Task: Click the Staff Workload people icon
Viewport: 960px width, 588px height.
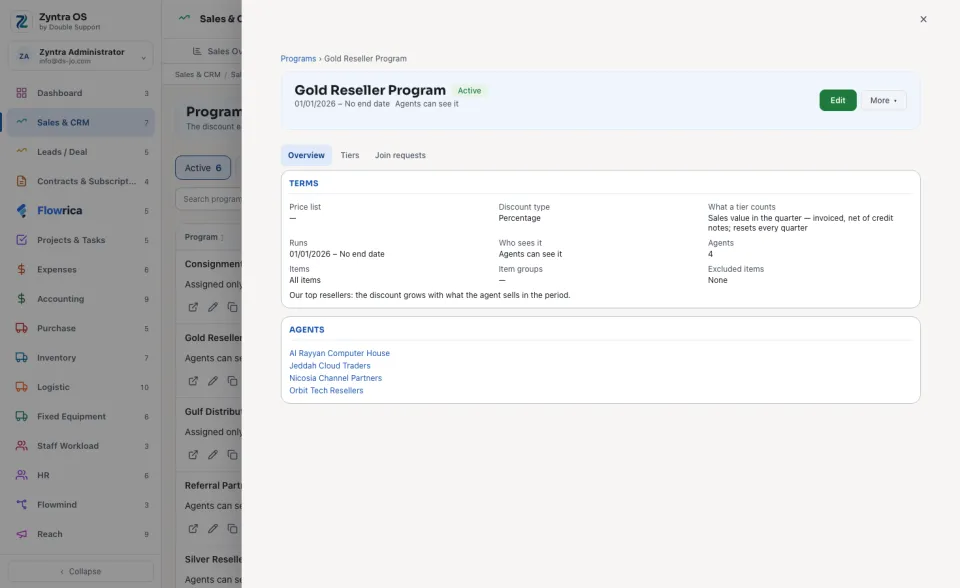Action: 21,446
